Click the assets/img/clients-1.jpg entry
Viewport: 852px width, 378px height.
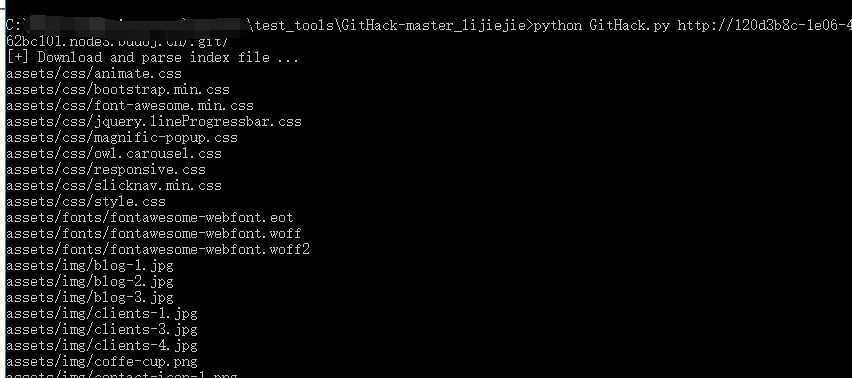click(x=102, y=313)
